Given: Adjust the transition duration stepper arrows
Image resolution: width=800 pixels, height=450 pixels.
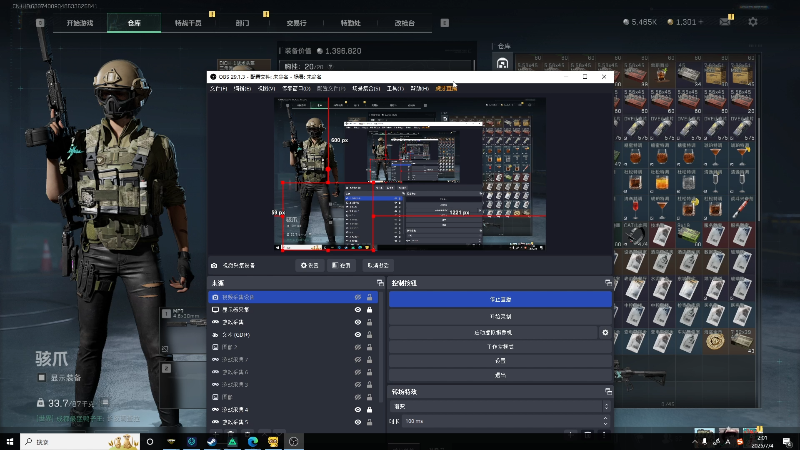Looking at the screenshot, I should coord(606,421).
